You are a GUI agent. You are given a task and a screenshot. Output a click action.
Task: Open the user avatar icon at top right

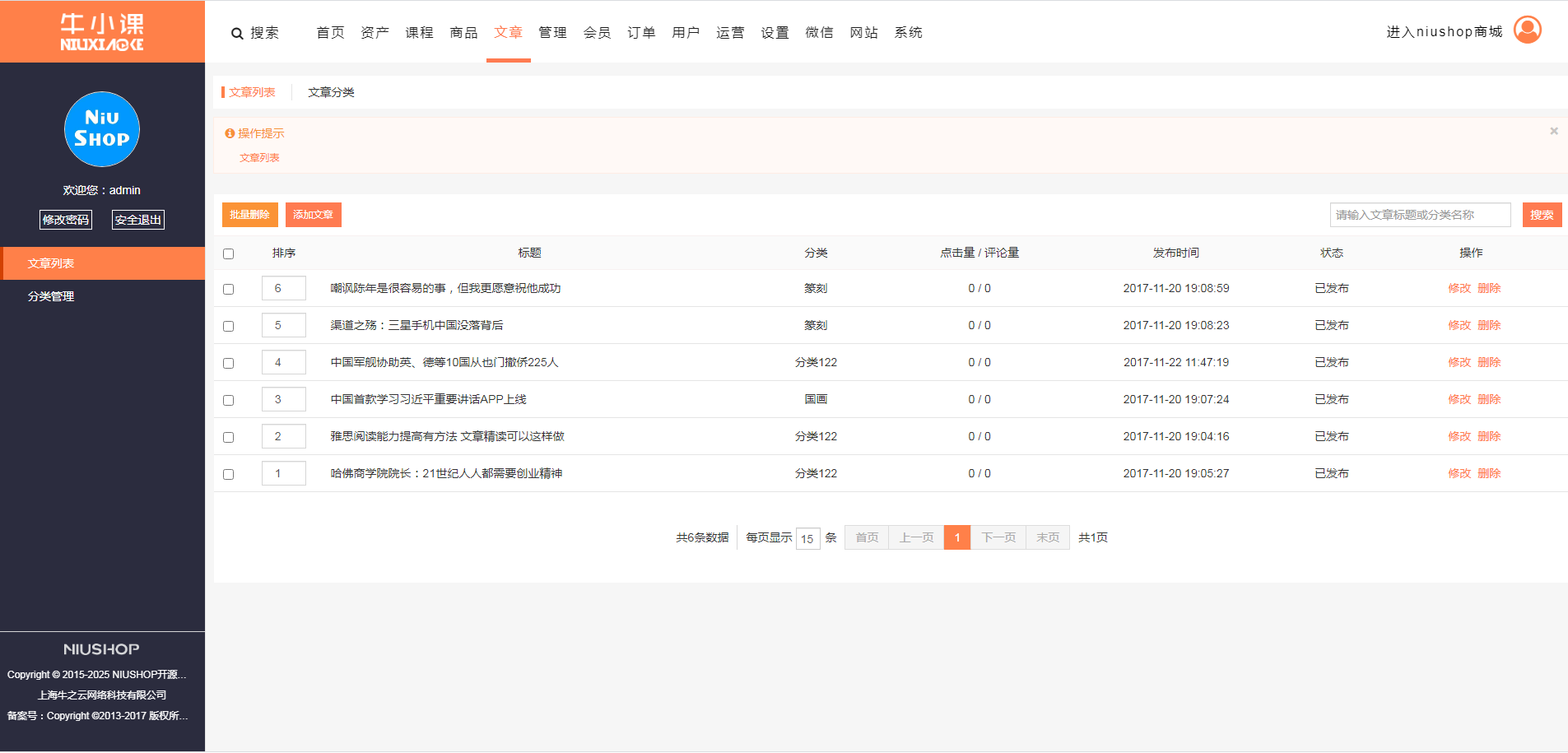pos(1527,30)
